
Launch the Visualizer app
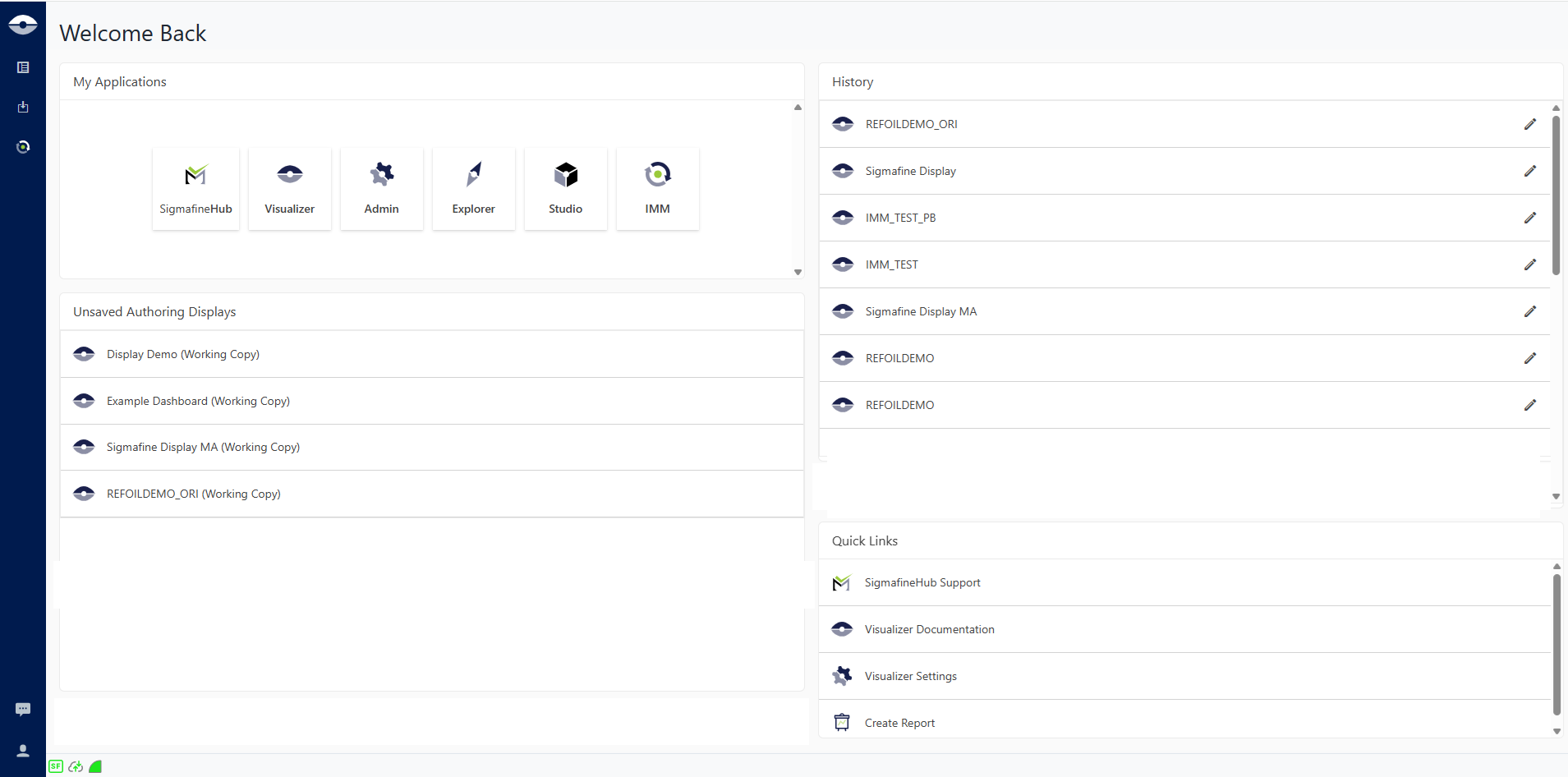tap(289, 189)
